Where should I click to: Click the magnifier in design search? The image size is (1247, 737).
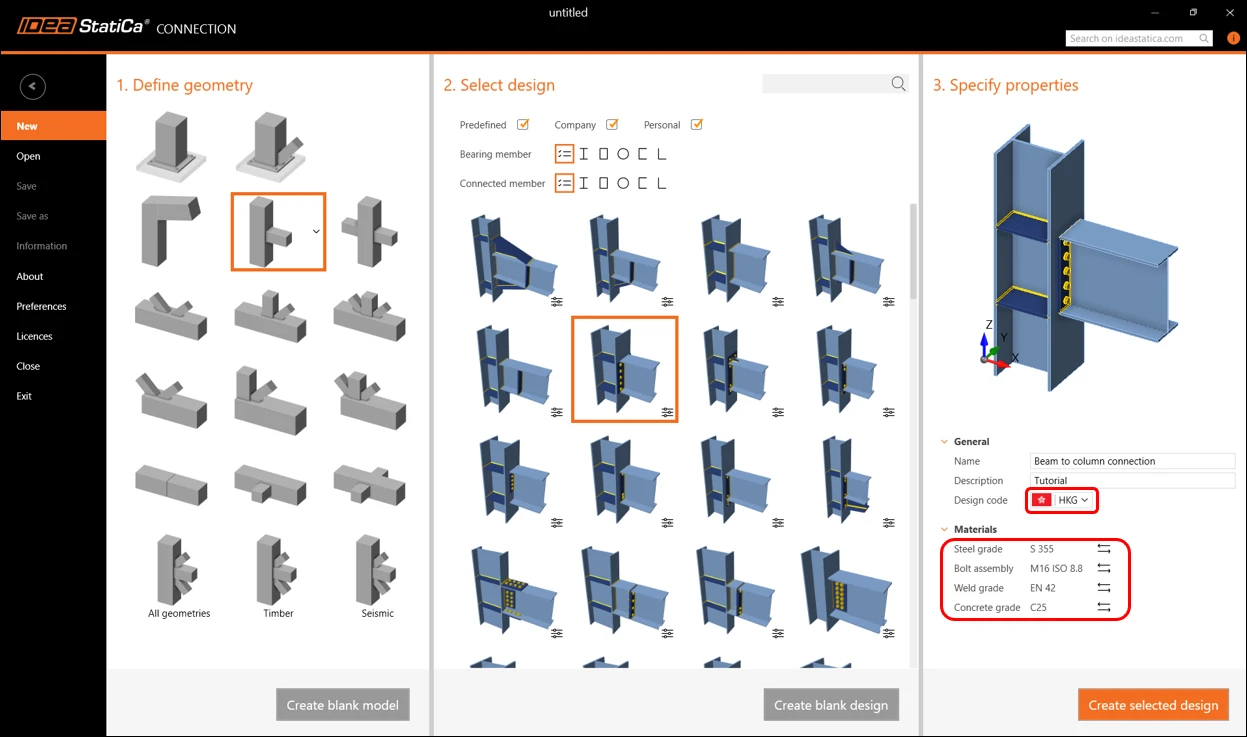(x=898, y=84)
